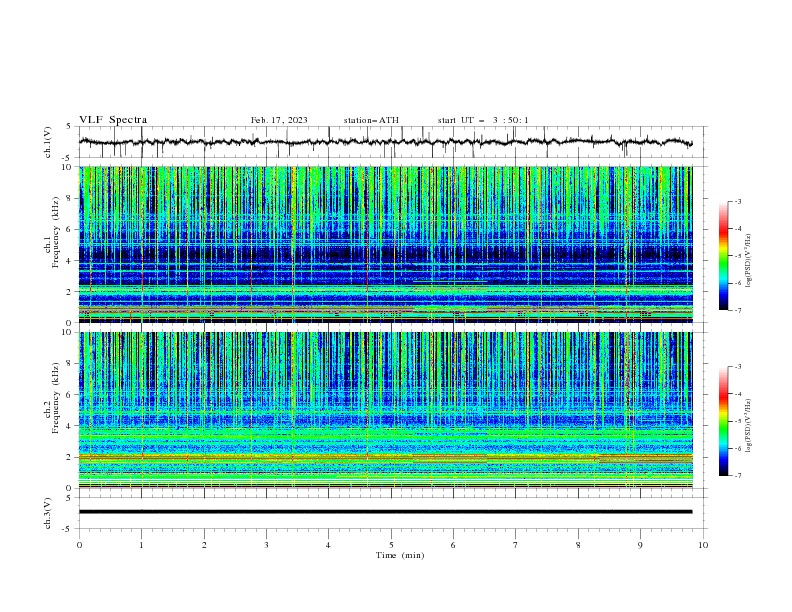Click the ch.2 colorbar log(PSD) label
The width and height of the screenshot is (792, 612).
(x=748, y=426)
